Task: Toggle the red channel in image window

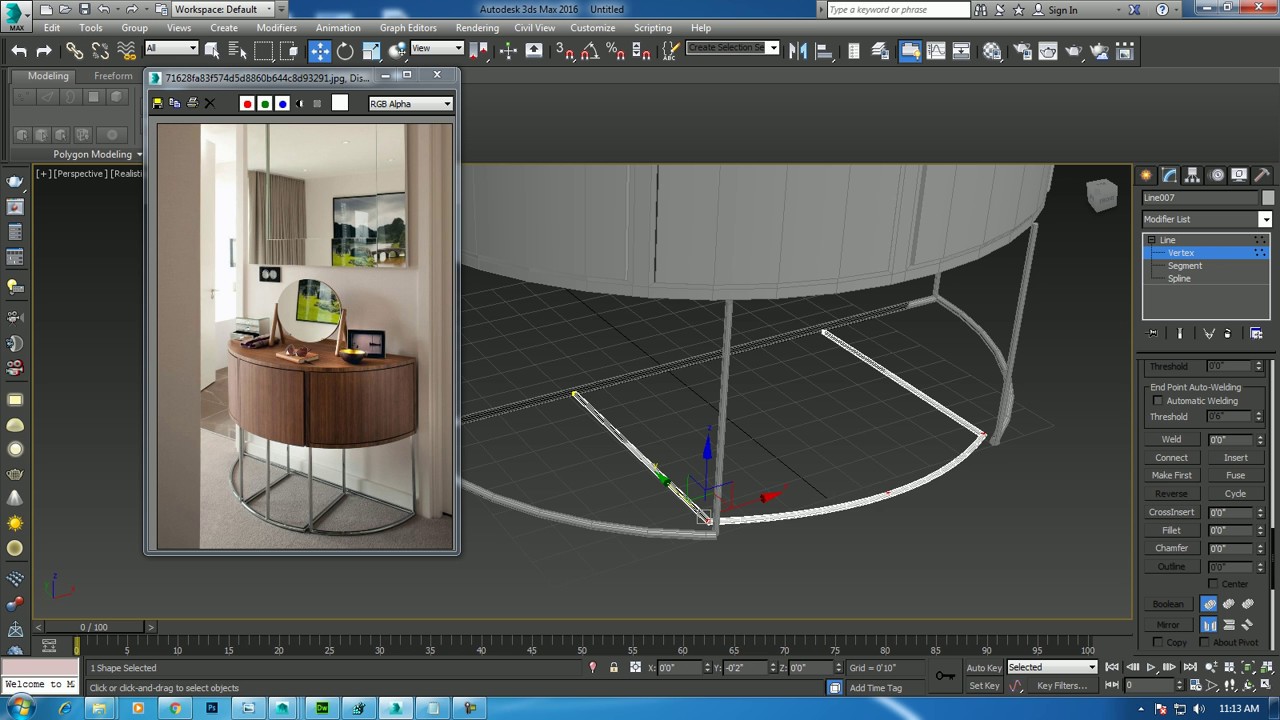Action: 247,103
